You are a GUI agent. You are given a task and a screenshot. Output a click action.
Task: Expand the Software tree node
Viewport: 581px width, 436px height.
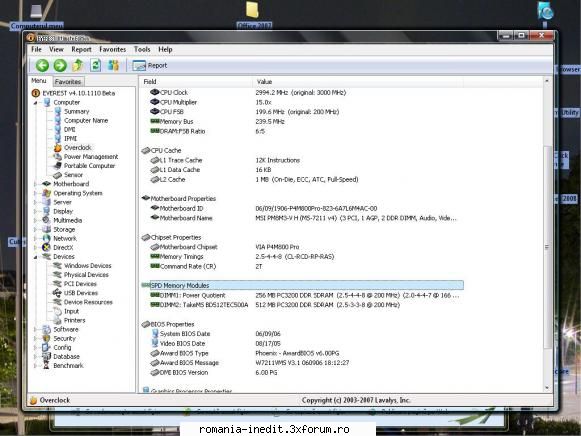point(36,329)
